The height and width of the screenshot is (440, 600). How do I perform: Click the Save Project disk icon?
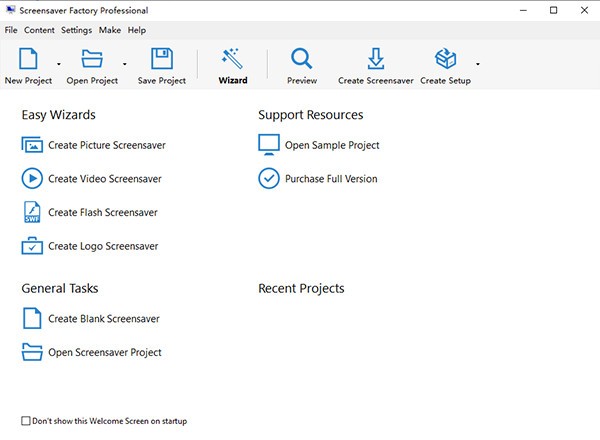pyautogui.click(x=162, y=59)
